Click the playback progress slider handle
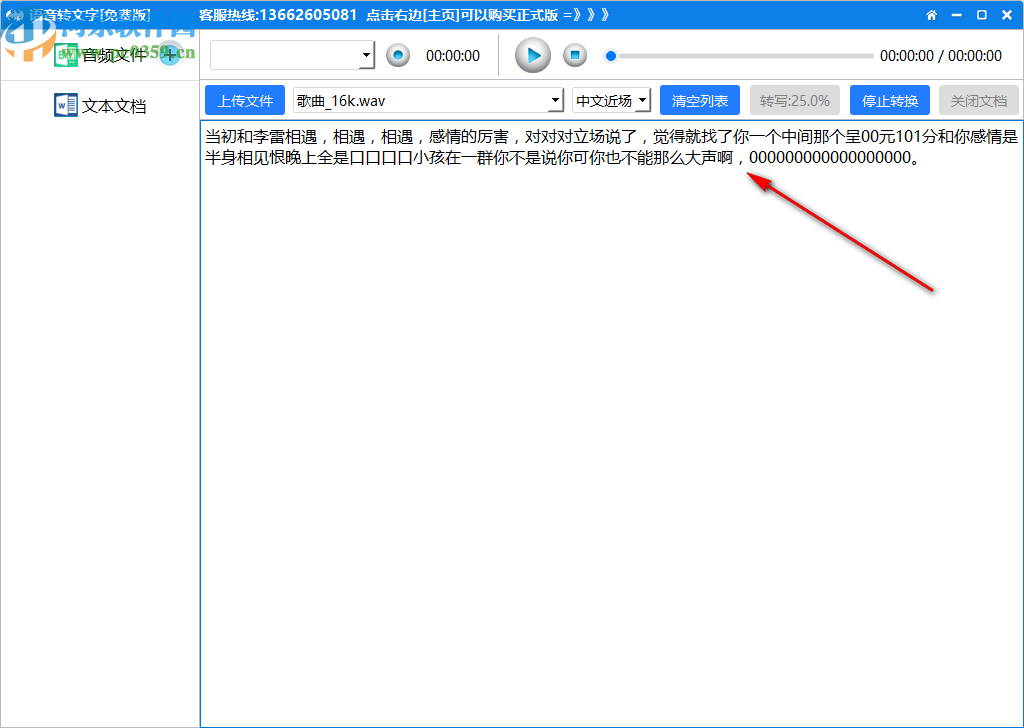Image resolution: width=1024 pixels, height=728 pixels. click(x=611, y=56)
